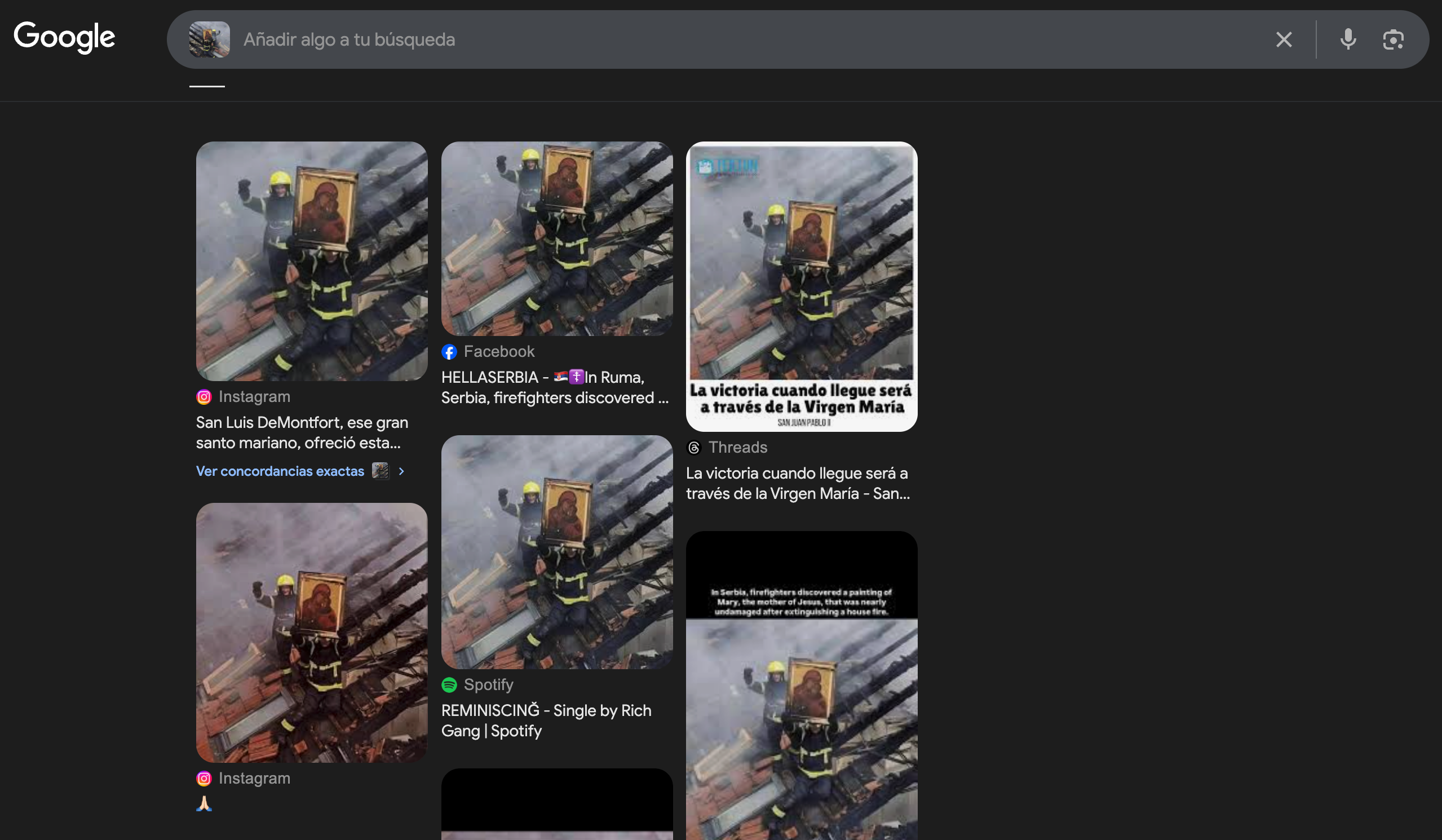
Task: Open the HELLASERBIA Facebook image thumbnail
Action: pos(557,238)
